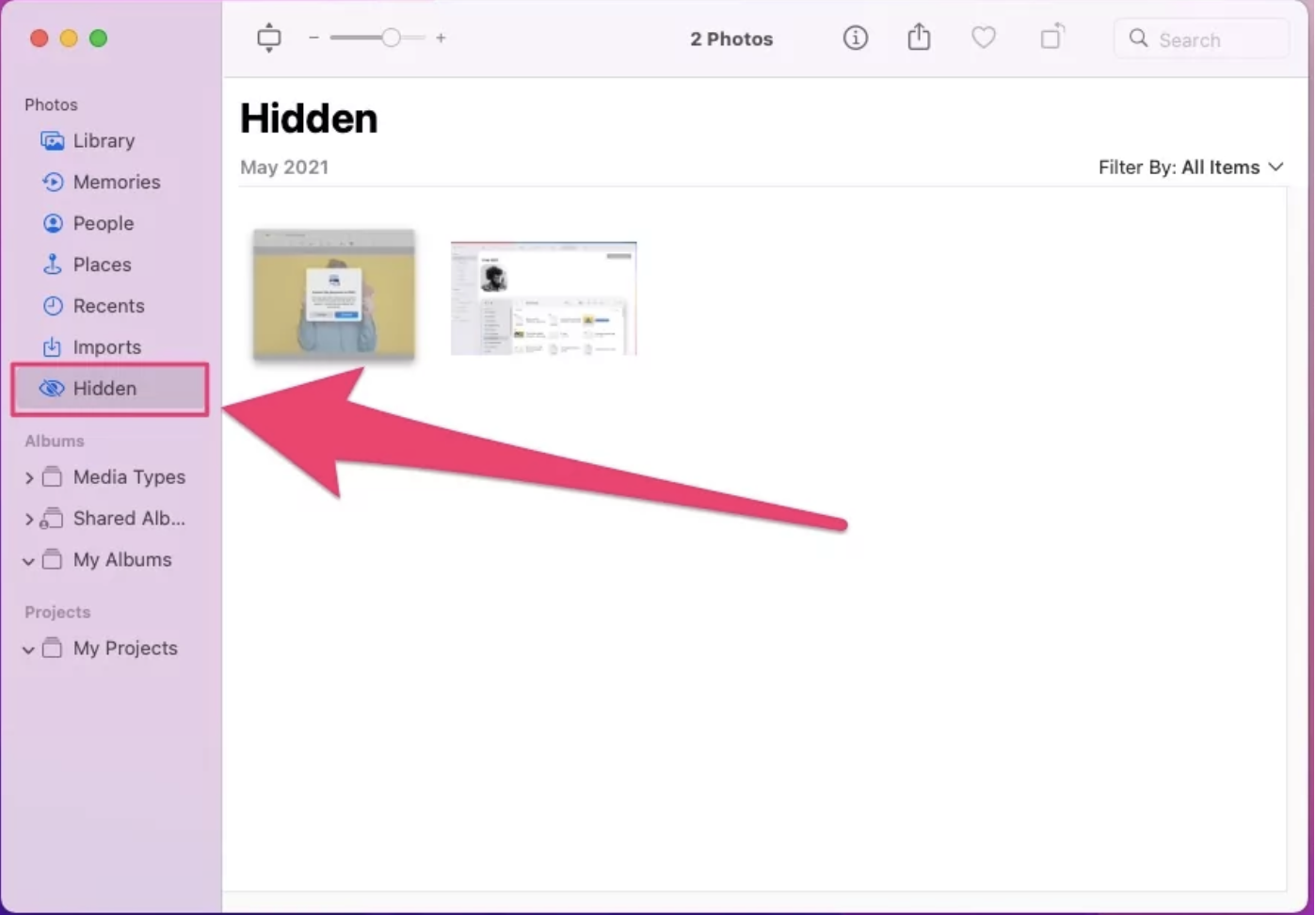Open Library in the sidebar
Viewport: 1316px width, 915px height.
[x=104, y=141]
